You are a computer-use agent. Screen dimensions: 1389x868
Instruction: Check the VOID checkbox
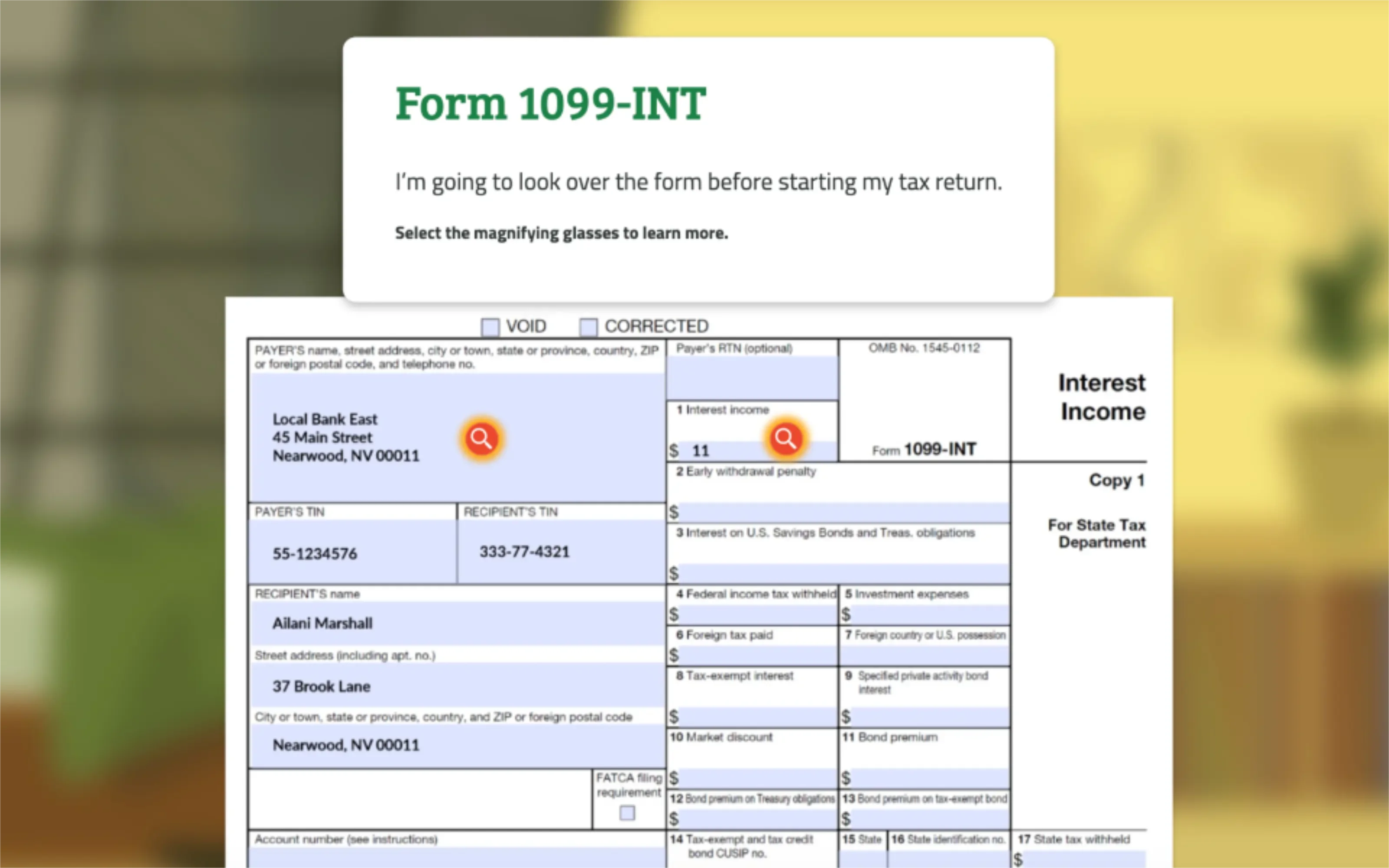[x=490, y=327]
